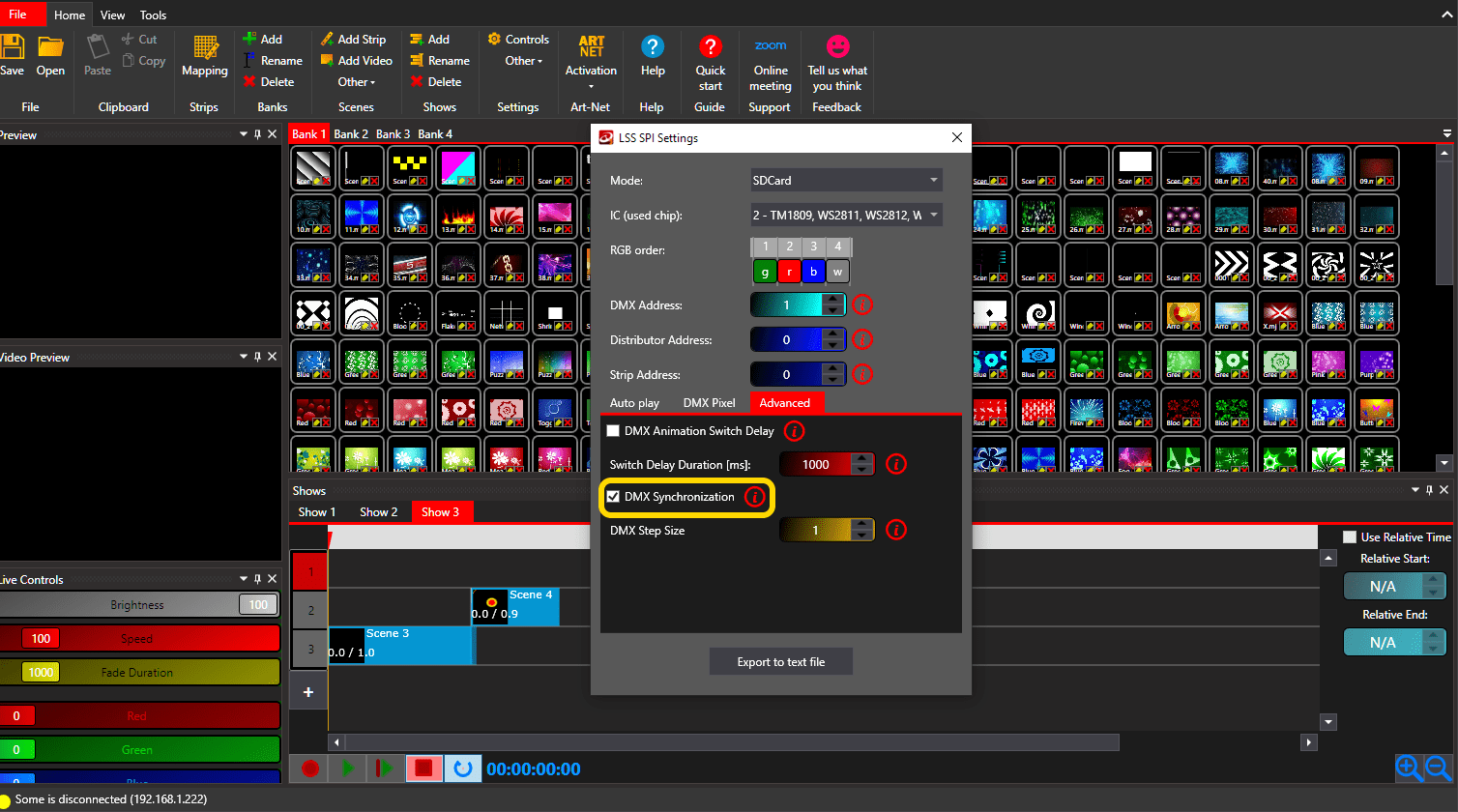Open Shows panel options arrow
The width and height of the screenshot is (1458, 812).
coord(1416,490)
